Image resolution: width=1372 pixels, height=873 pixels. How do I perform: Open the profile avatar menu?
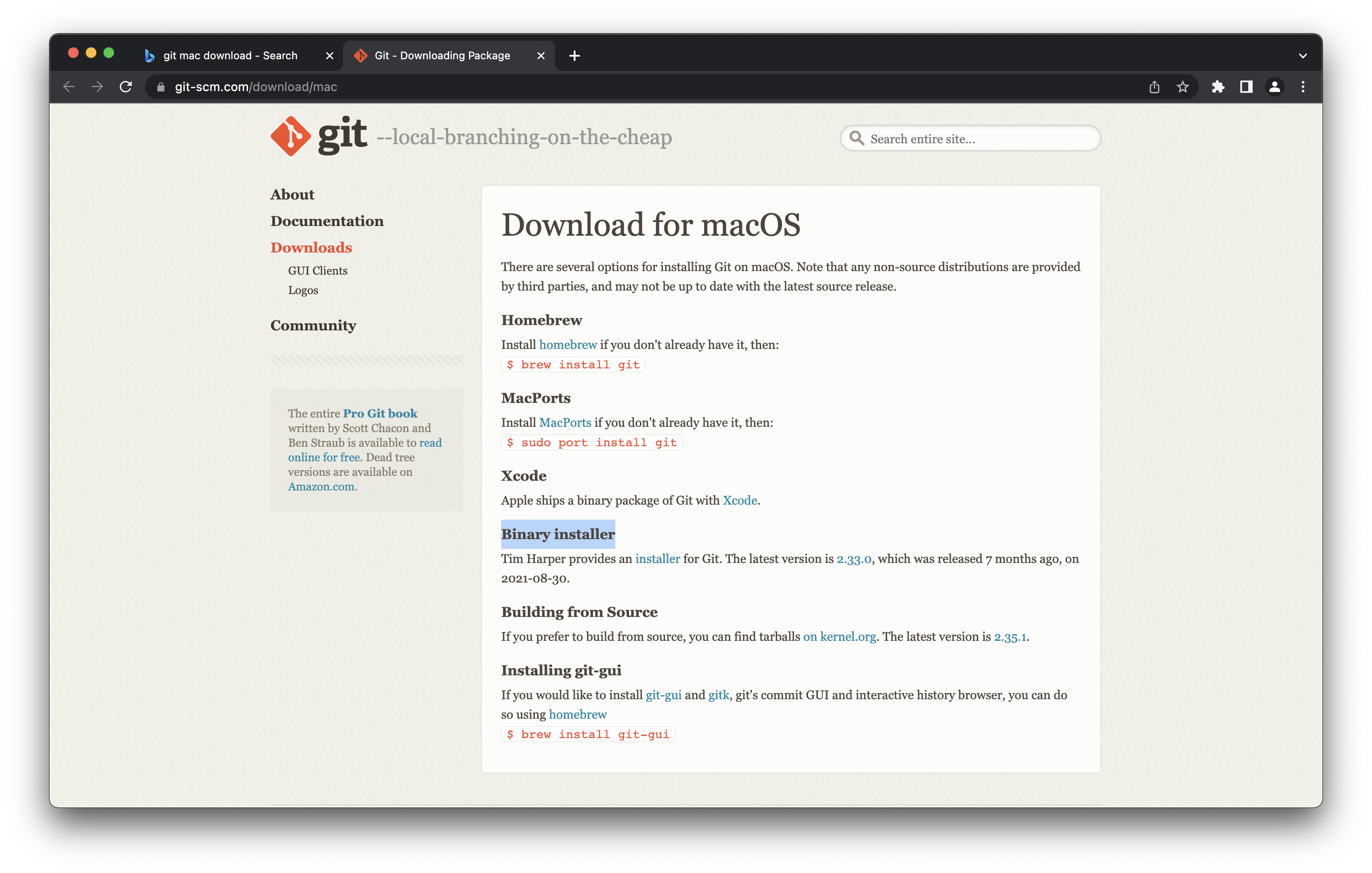pyautogui.click(x=1275, y=87)
